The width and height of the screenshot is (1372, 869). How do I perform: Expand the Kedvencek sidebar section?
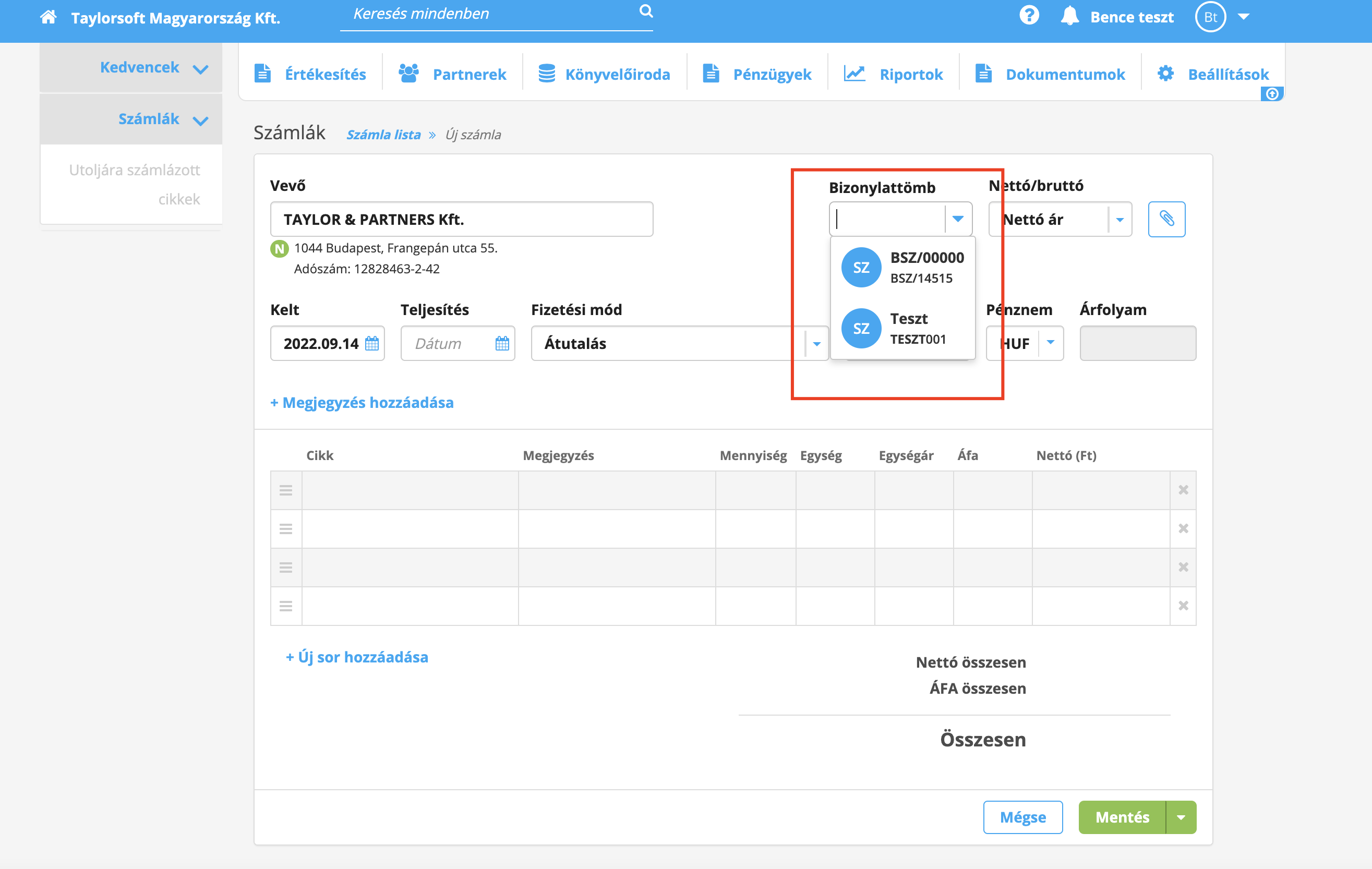click(x=200, y=69)
